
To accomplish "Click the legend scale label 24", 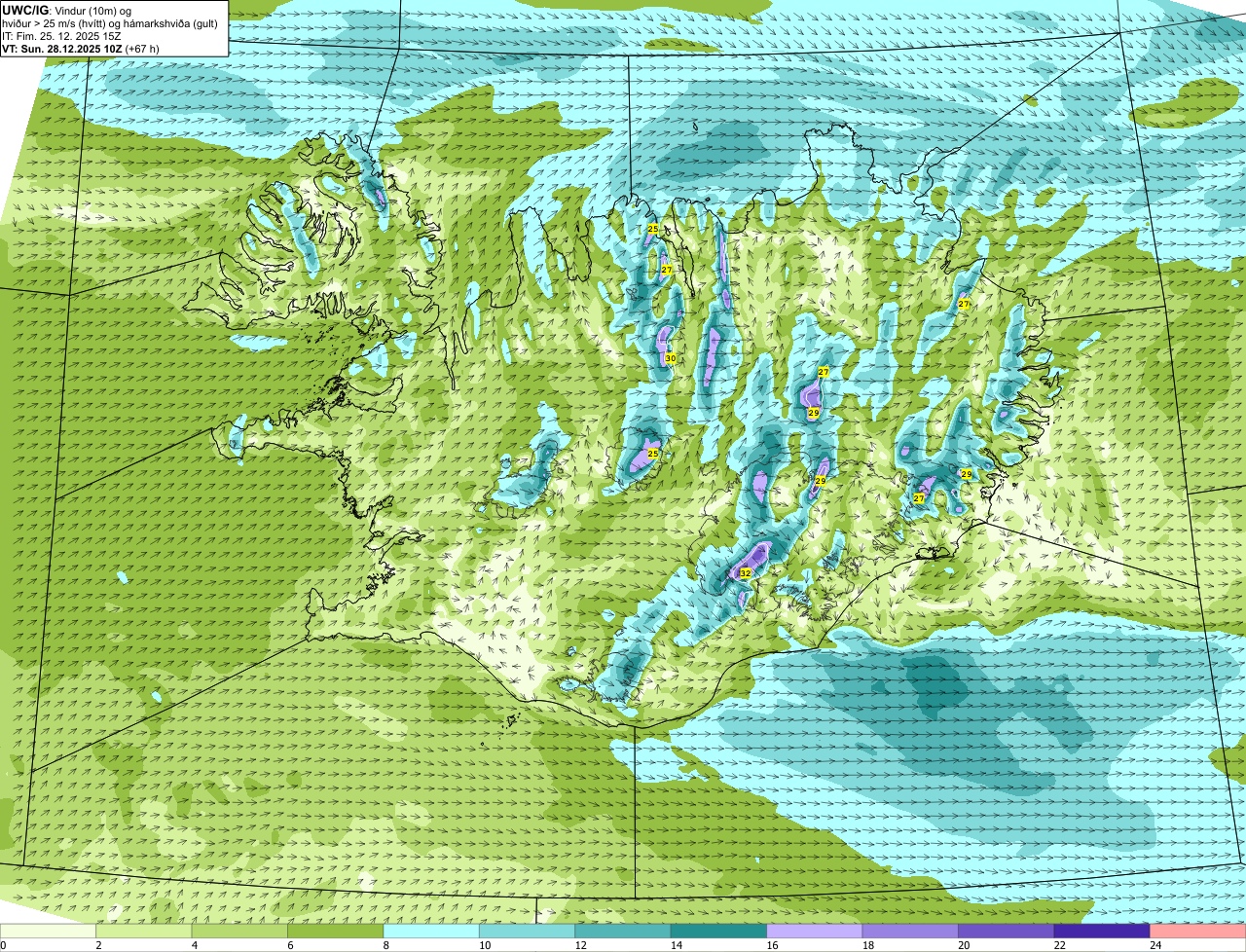I will (x=1154, y=945).
